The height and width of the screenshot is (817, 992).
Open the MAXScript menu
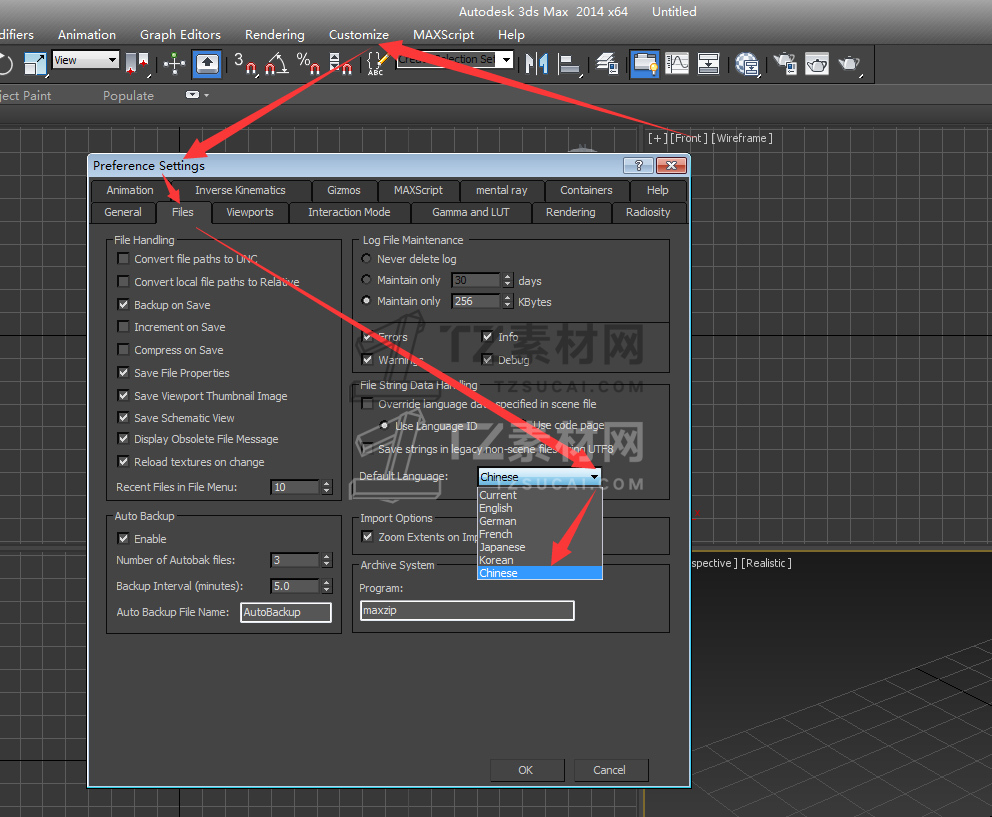[443, 35]
